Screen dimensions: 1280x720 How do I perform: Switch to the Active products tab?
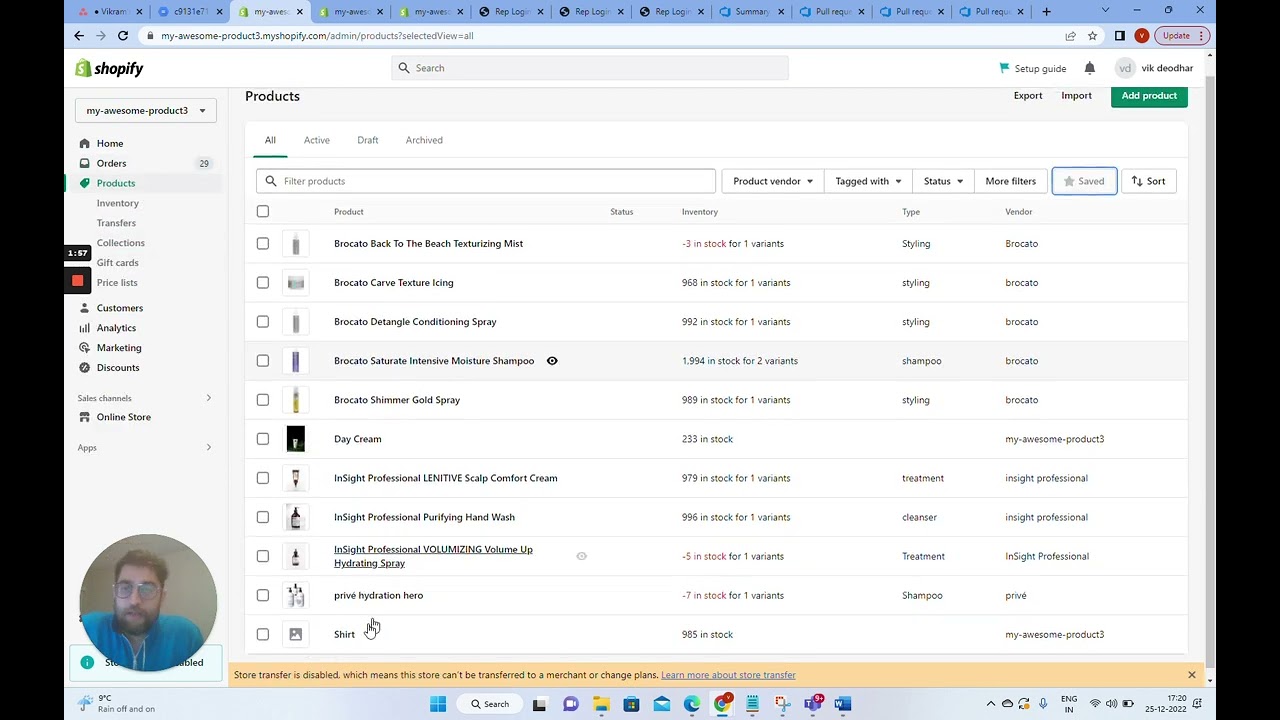(316, 140)
